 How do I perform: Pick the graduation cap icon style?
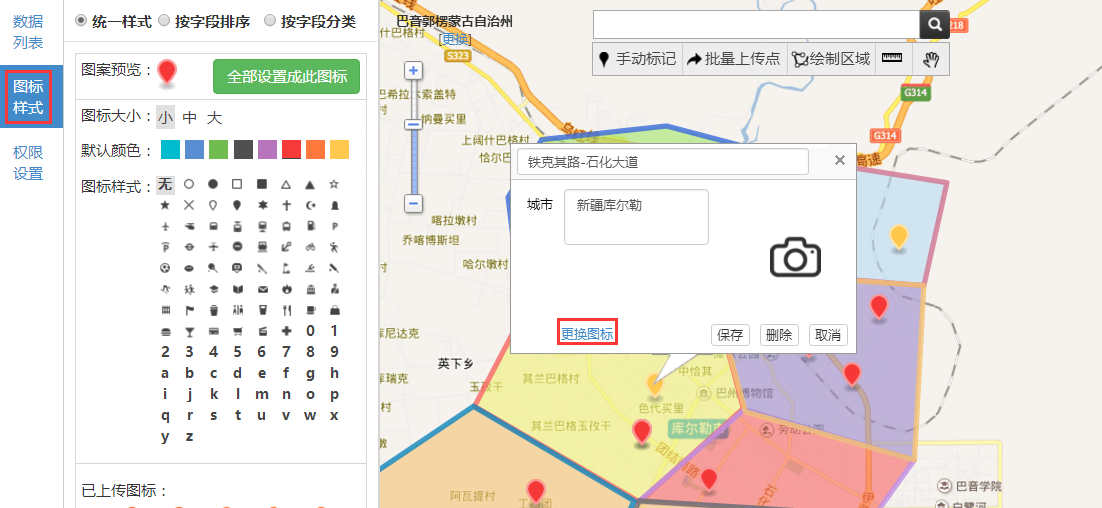click(x=213, y=289)
